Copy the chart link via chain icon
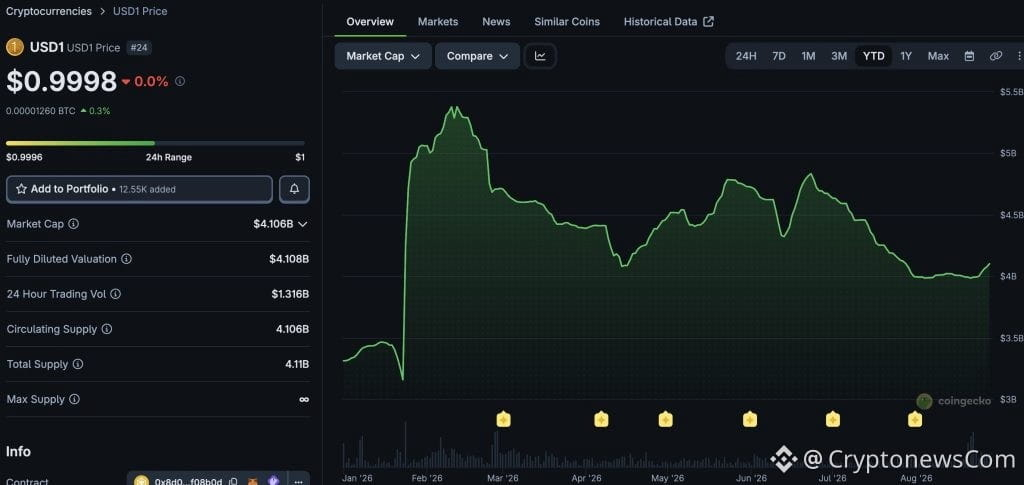This screenshot has width=1024, height=485. click(995, 56)
